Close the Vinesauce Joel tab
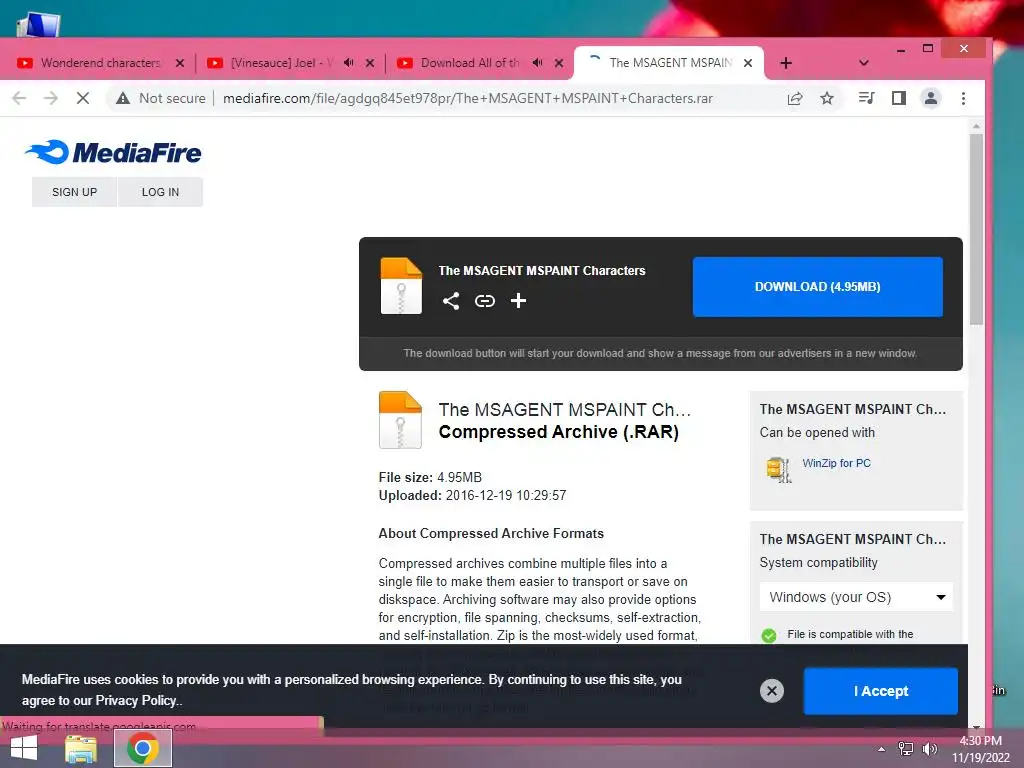Viewport: 1024px width, 768px height. [370, 63]
